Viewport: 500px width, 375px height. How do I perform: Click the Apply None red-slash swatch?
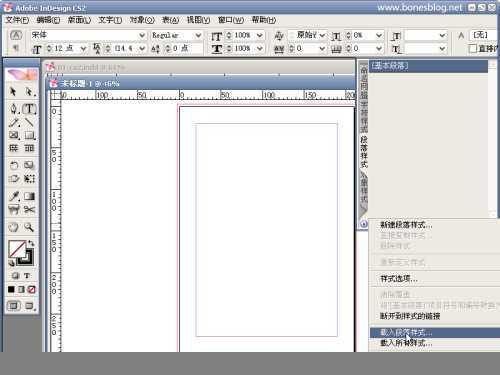(32, 289)
